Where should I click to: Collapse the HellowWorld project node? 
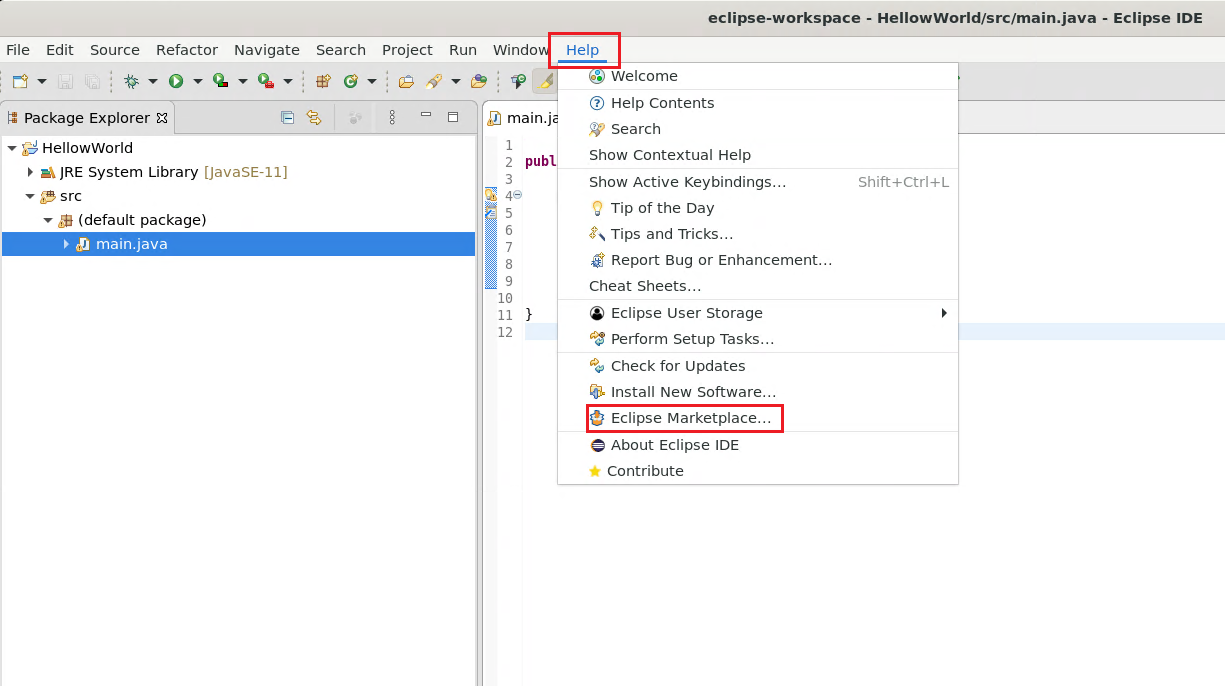pyautogui.click(x=12, y=148)
